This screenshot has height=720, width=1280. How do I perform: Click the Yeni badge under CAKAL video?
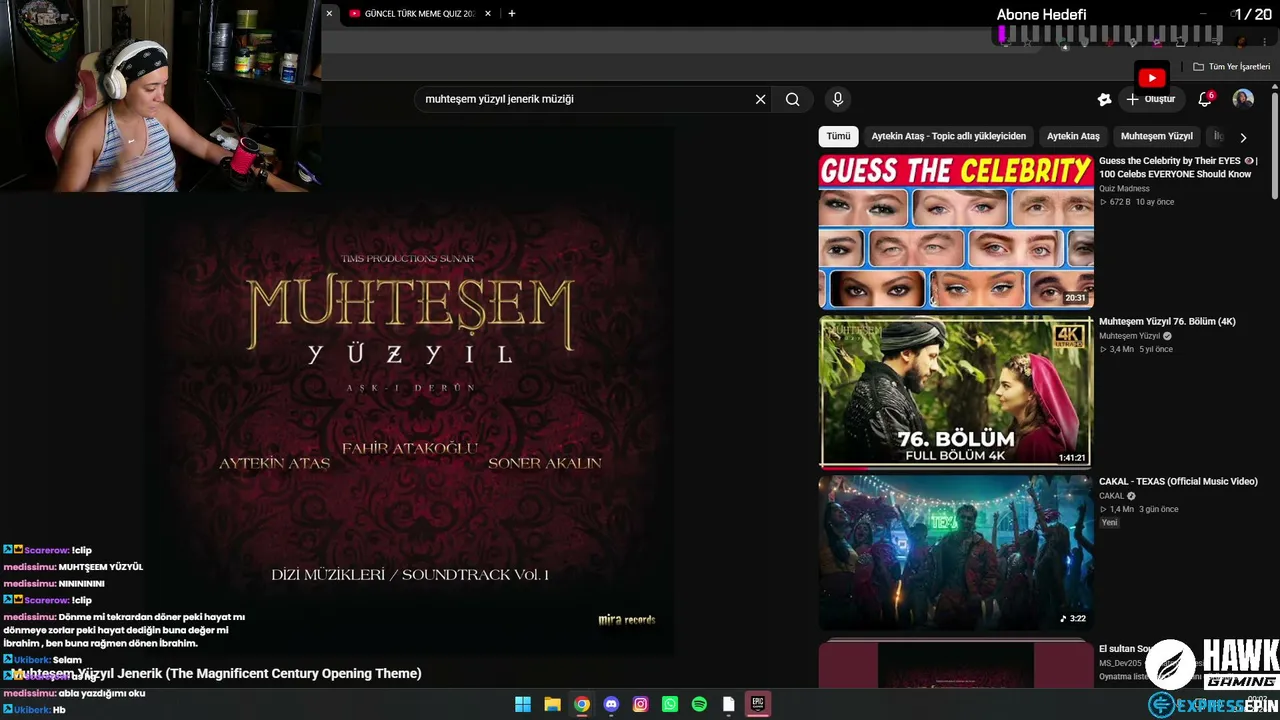click(x=1110, y=522)
